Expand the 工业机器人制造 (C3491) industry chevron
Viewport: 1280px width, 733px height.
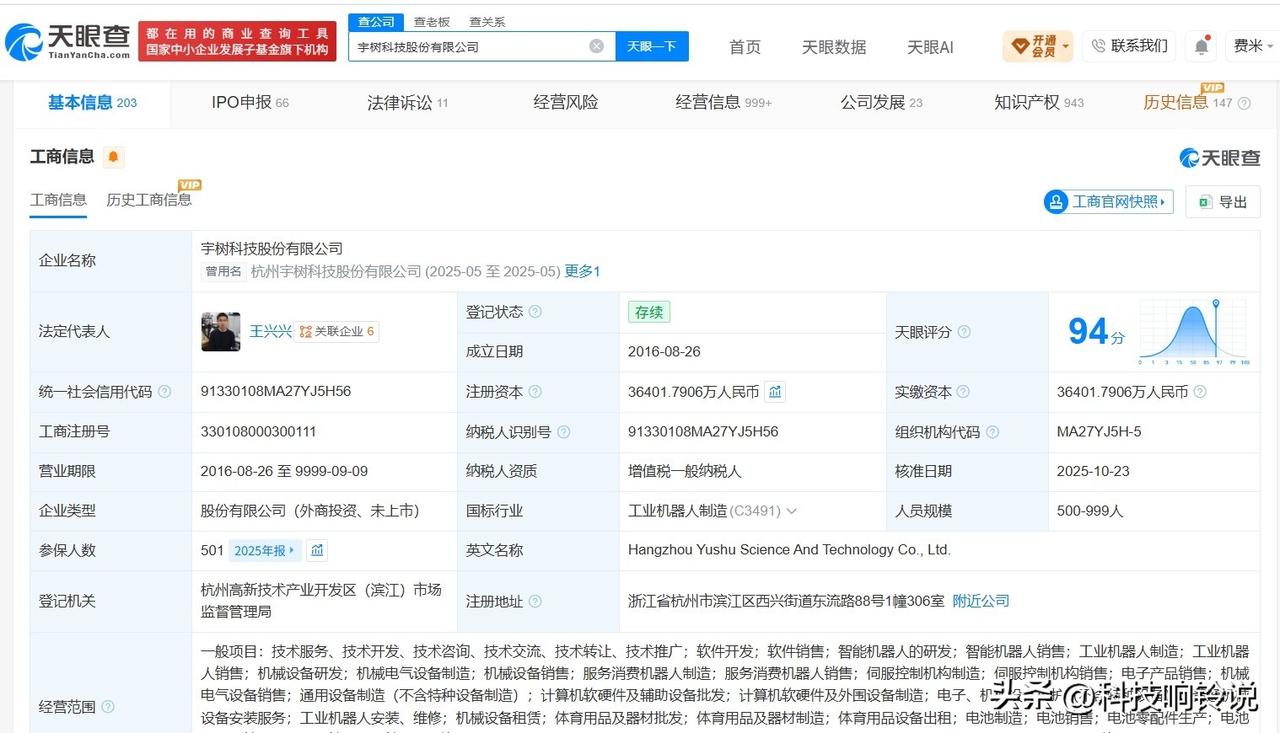[x=792, y=511]
